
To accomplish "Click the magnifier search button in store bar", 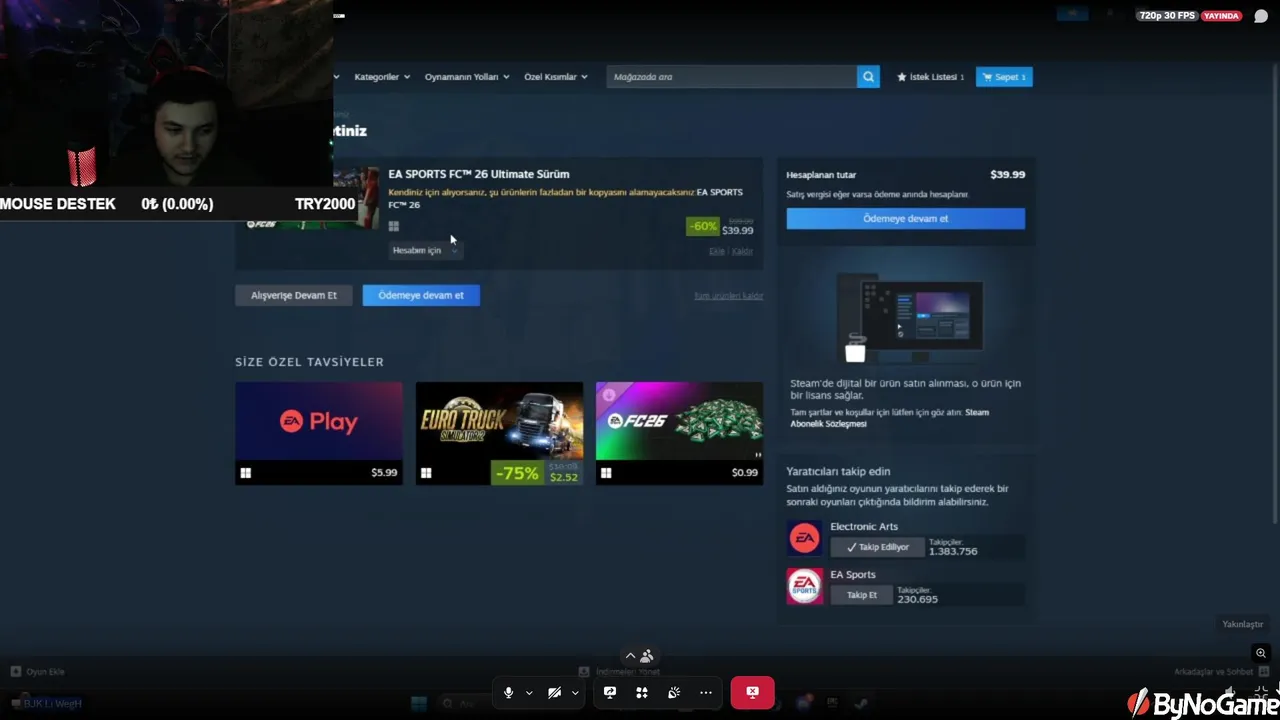I will [868, 77].
